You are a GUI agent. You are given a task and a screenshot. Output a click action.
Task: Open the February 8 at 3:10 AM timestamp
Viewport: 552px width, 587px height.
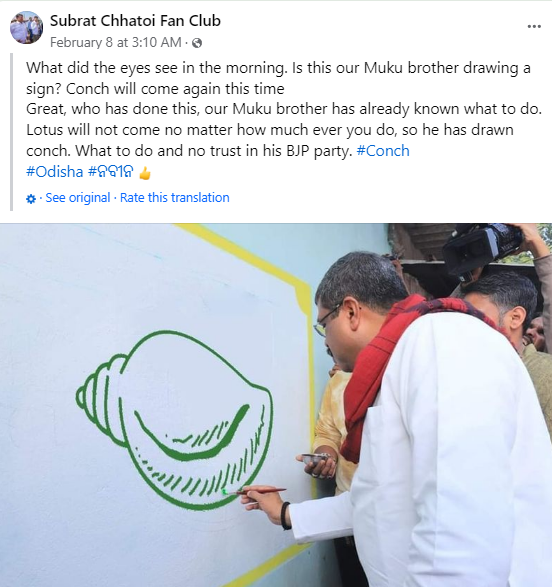[116, 42]
